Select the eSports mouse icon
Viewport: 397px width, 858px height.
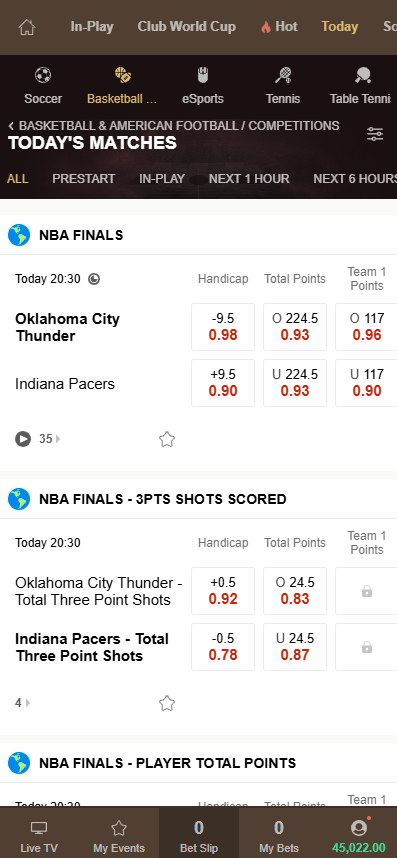coord(203,75)
